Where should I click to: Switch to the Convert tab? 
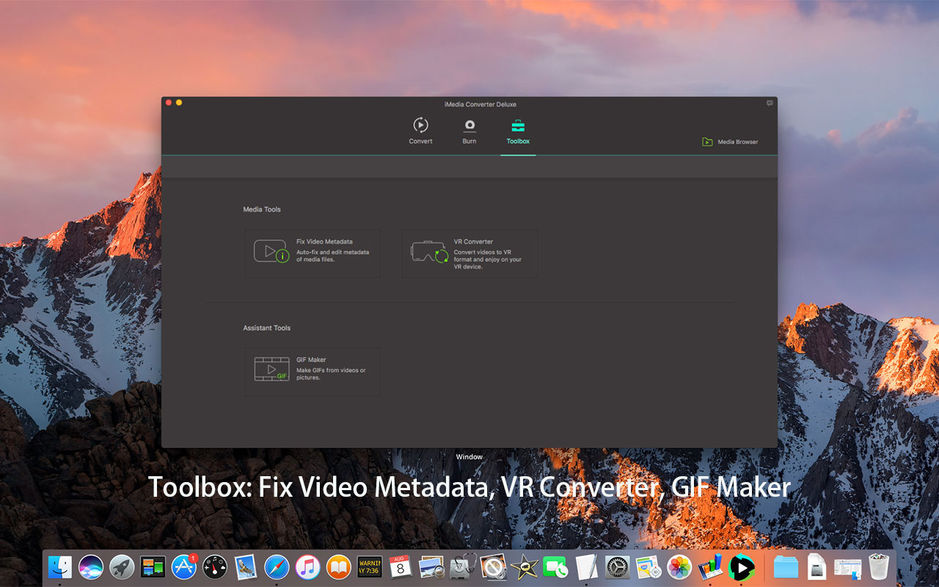coord(420,133)
